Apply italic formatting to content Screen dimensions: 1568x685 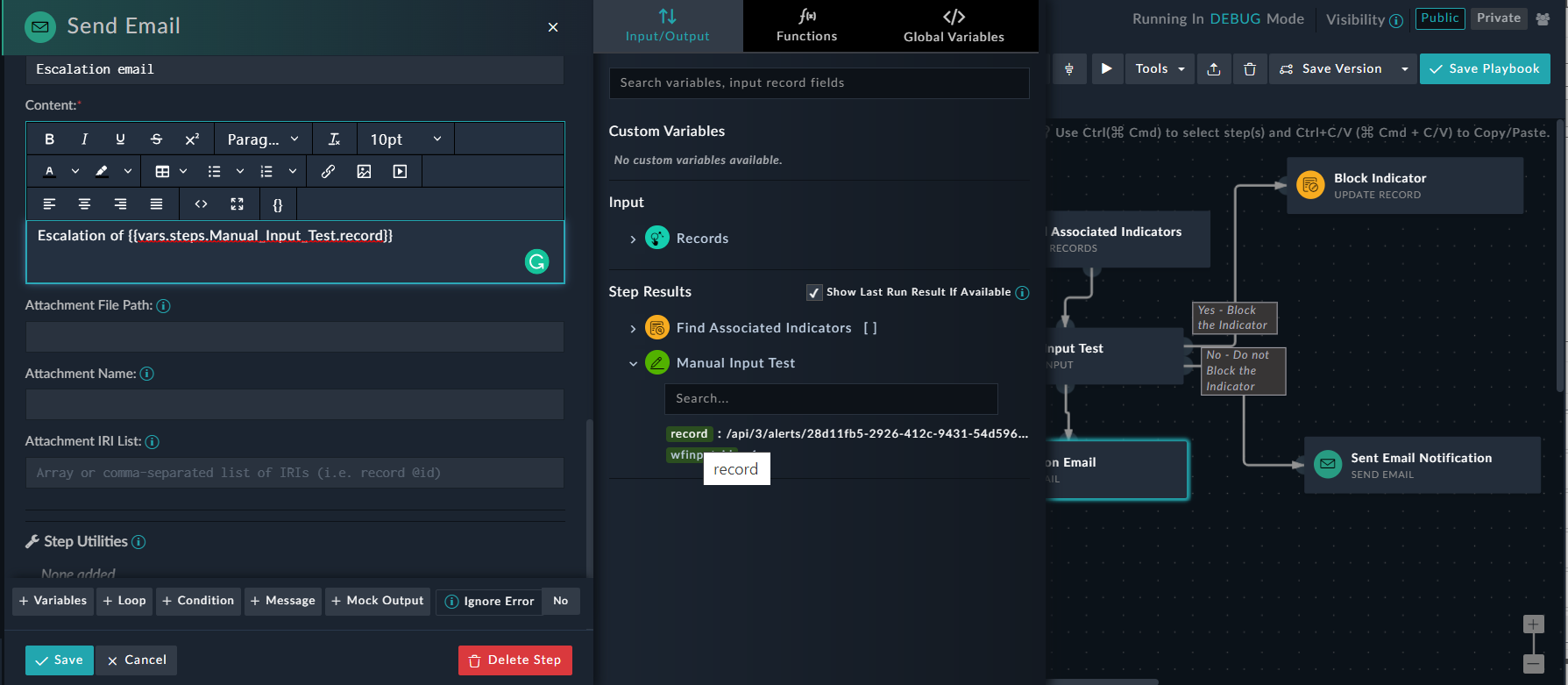point(84,139)
